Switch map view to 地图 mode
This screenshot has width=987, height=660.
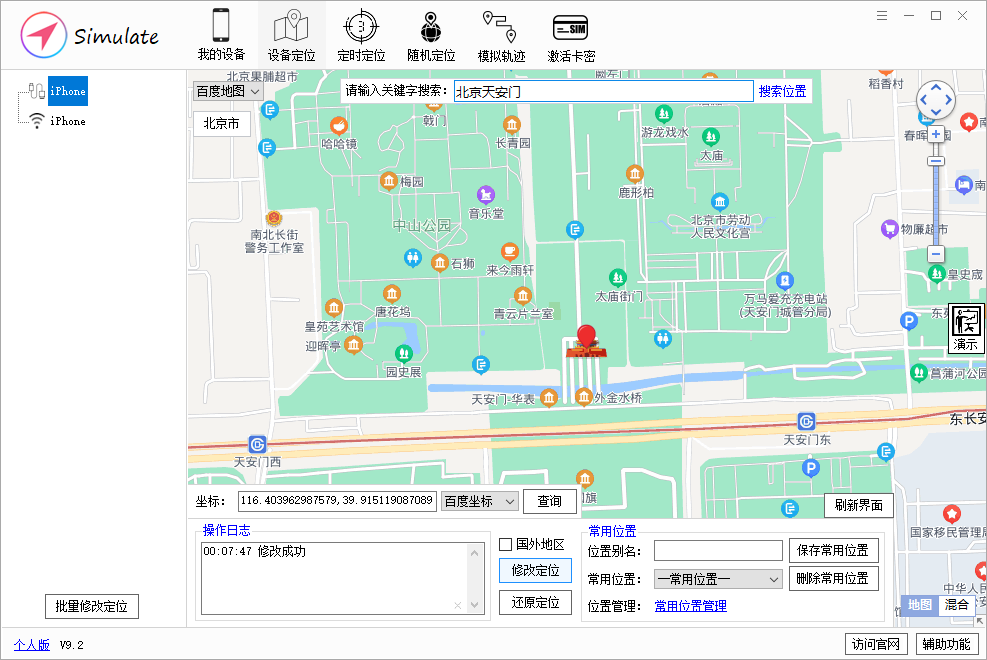tap(920, 605)
